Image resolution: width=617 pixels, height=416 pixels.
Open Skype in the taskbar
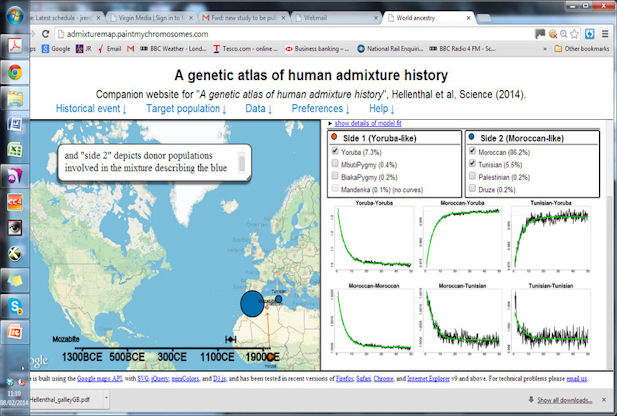(15, 306)
